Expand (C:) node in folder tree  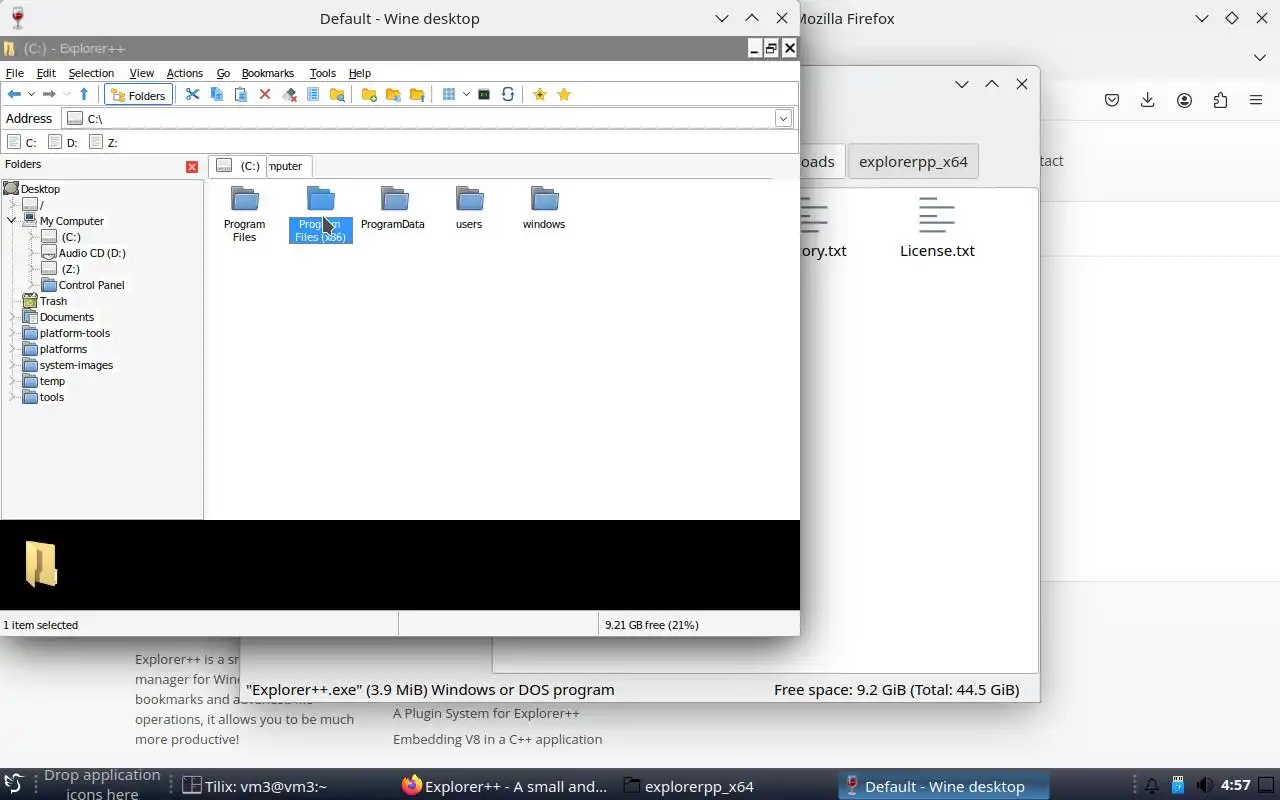click(x=31, y=237)
